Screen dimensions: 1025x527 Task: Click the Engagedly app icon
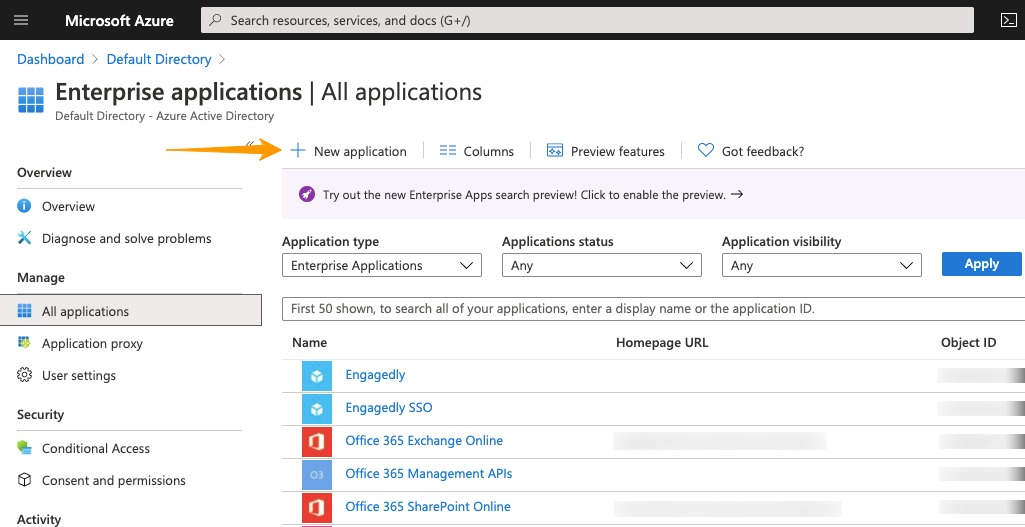pos(317,376)
